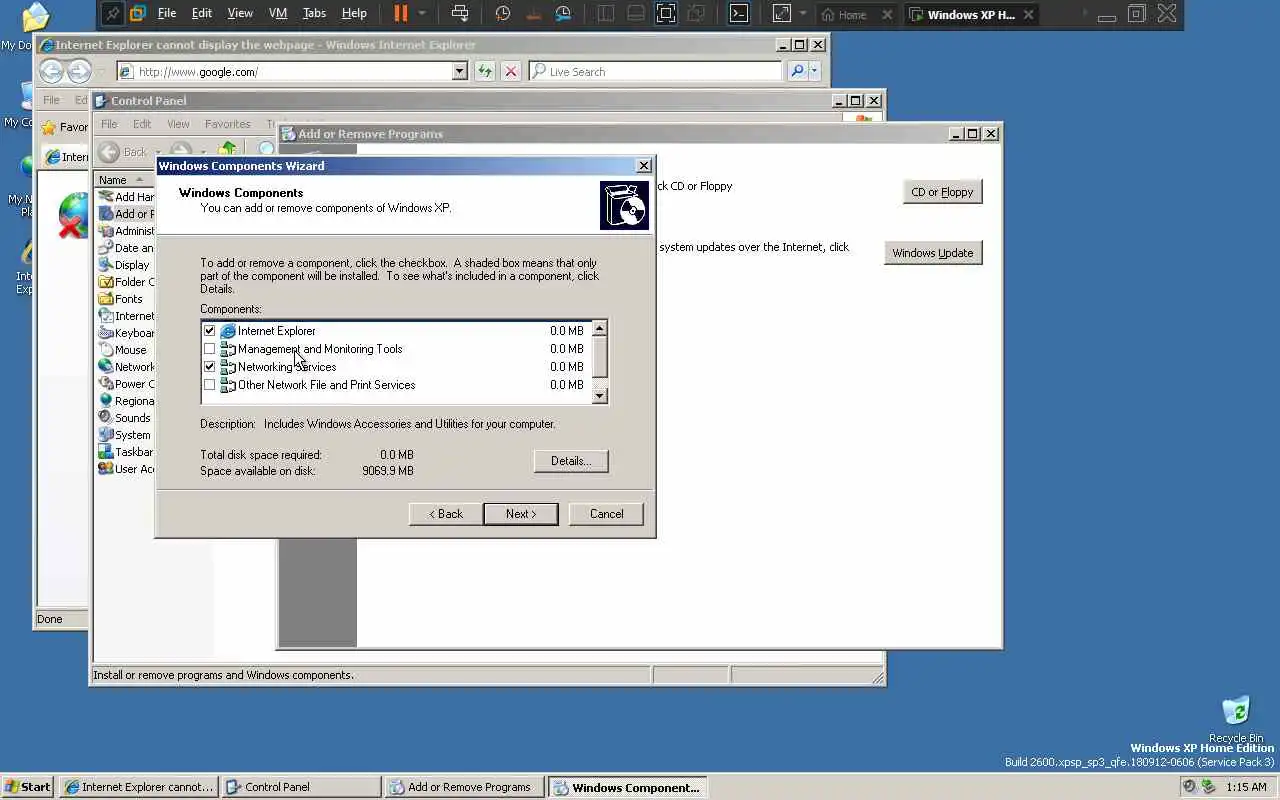Viewport: 1280px width, 800px height.
Task: Pause the virtual machine
Action: [x=401, y=13]
